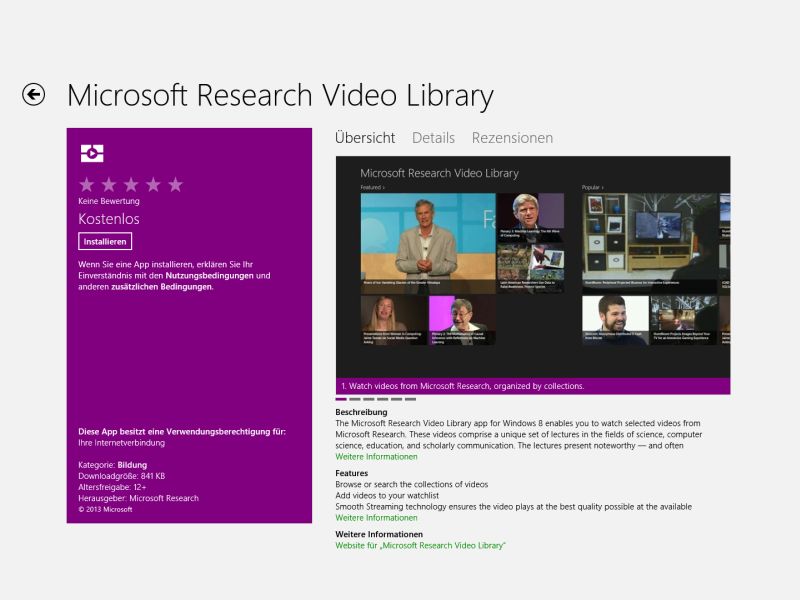Click Altersfreigabe: 12+ text

click(112, 487)
